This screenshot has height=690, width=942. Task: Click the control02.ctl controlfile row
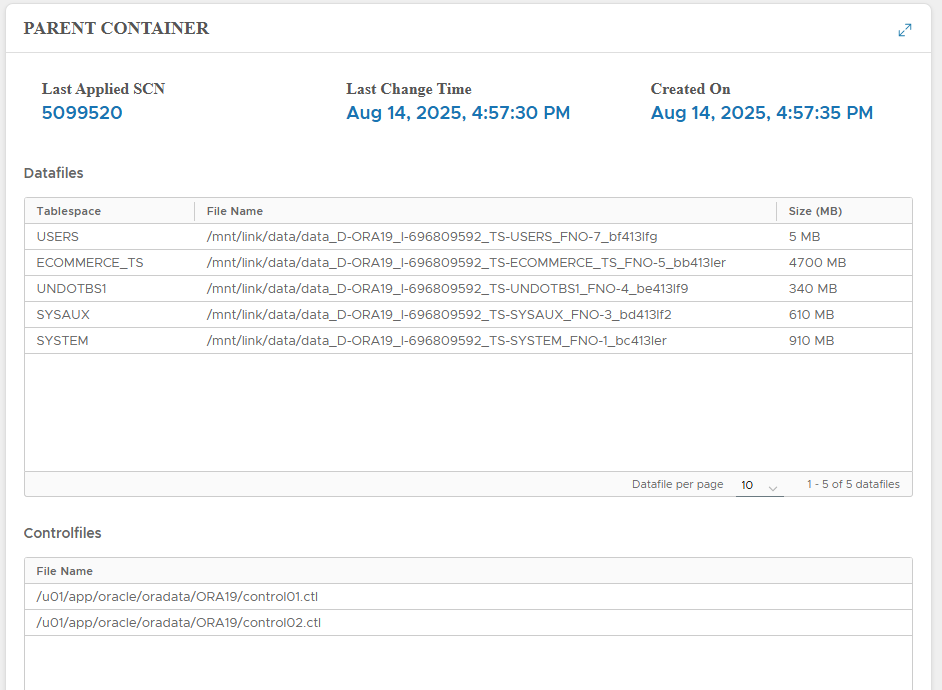(x=178, y=623)
